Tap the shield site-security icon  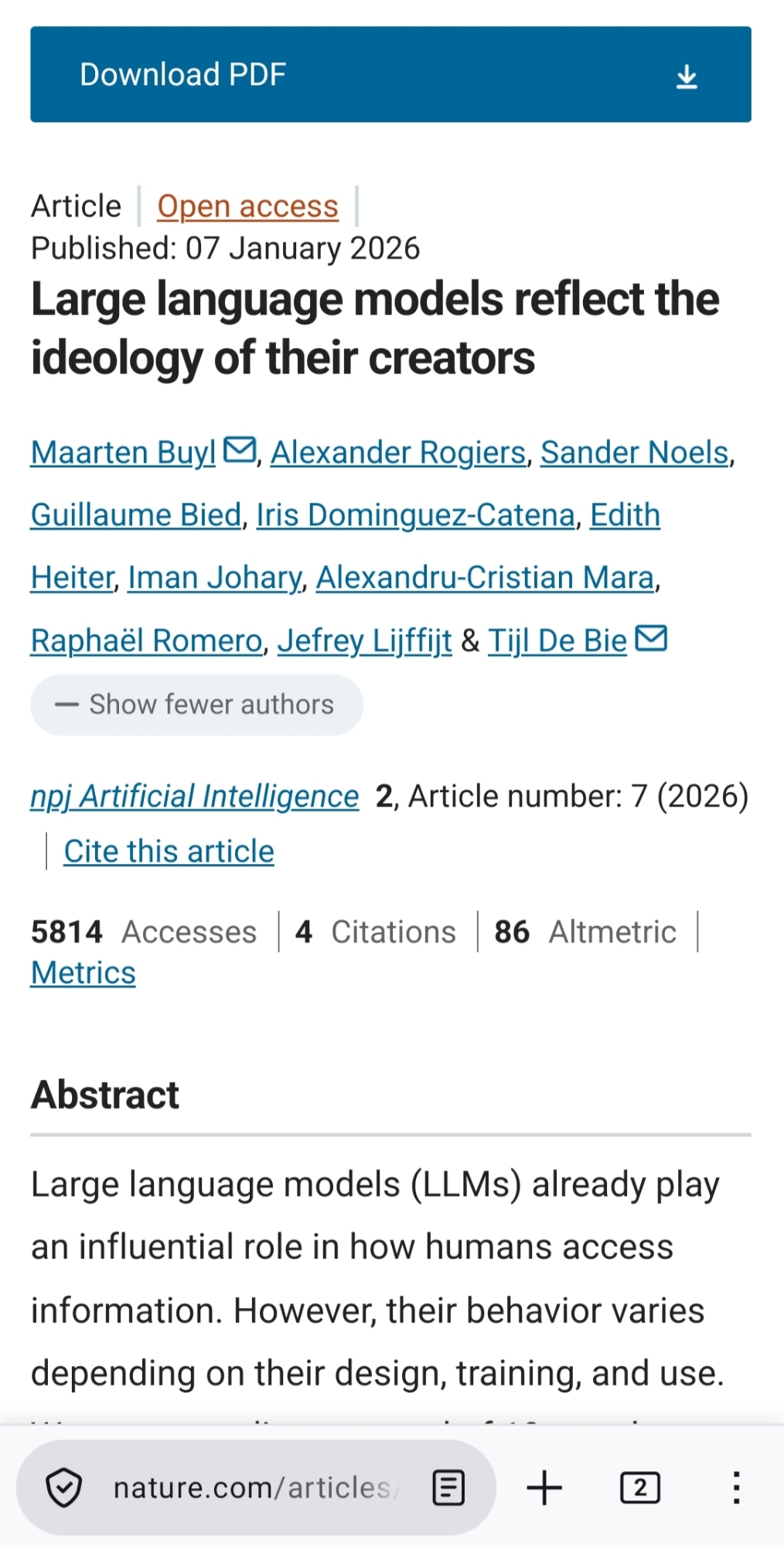tap(63, 1487)
